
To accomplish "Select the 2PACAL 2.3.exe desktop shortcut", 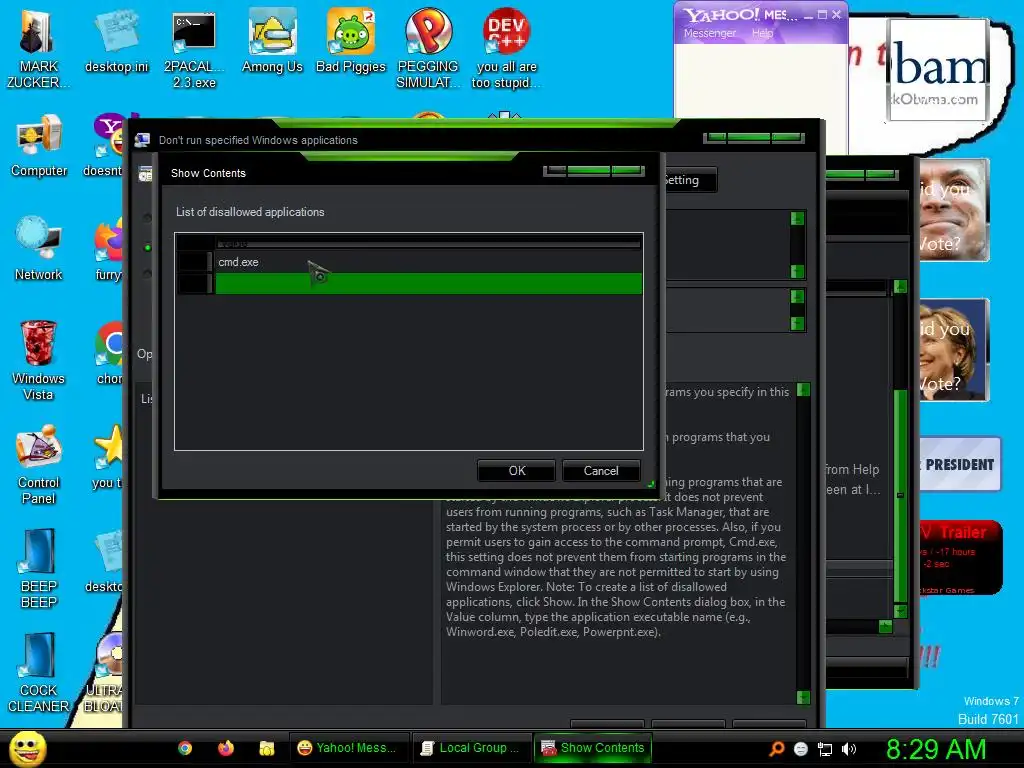I will [194, 49].
